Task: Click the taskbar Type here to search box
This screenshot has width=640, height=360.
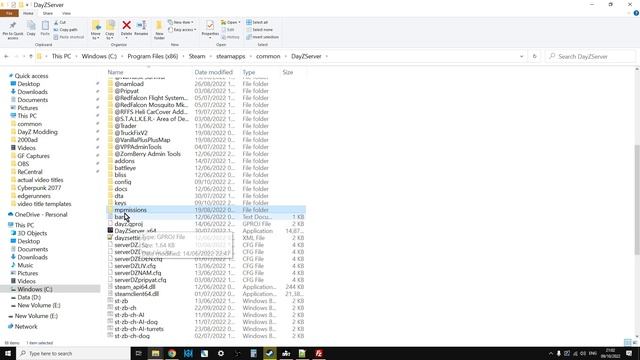Action: click(x=73, y=353)
